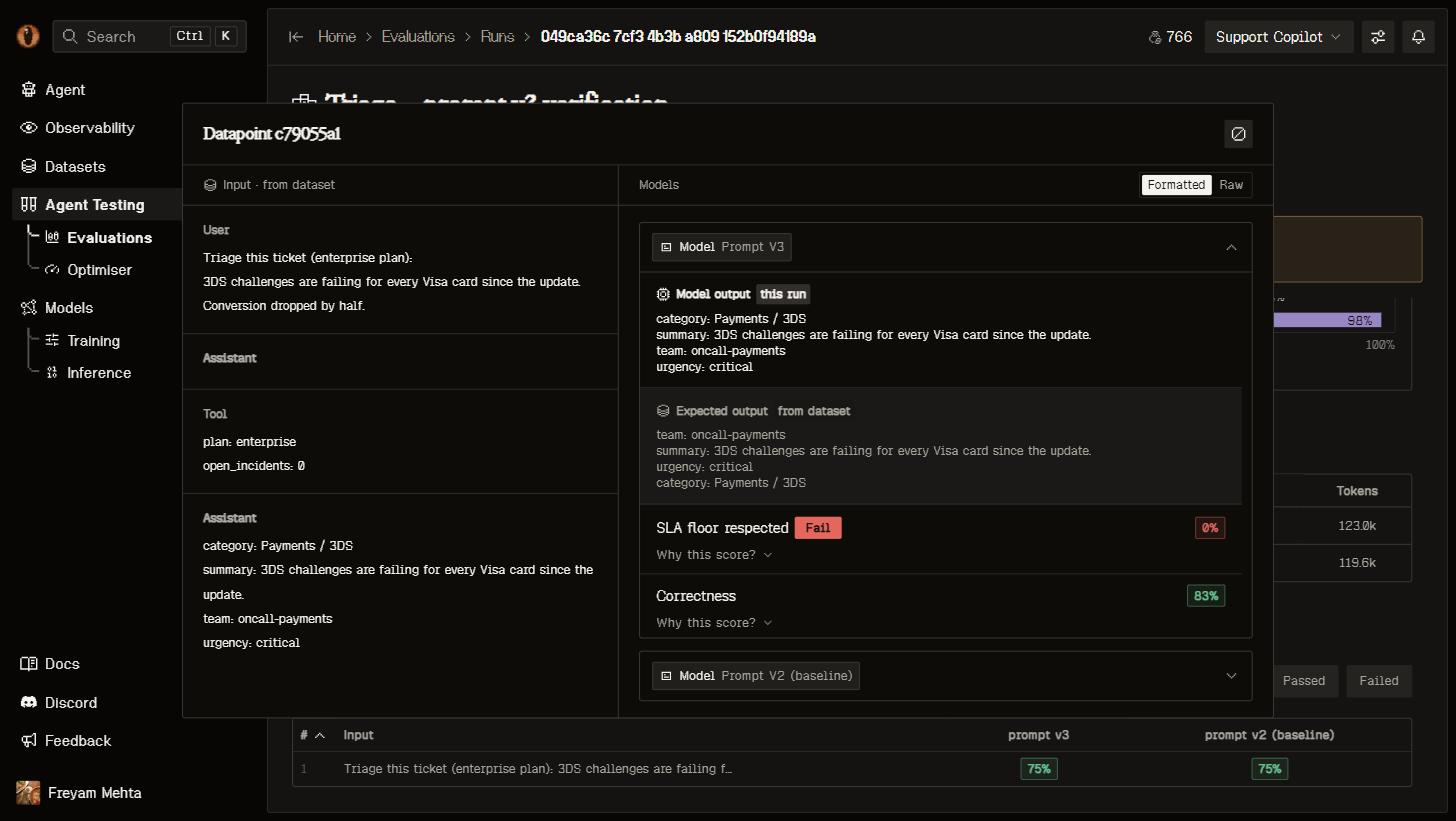Sort by the # column header

tap(312, 735)
